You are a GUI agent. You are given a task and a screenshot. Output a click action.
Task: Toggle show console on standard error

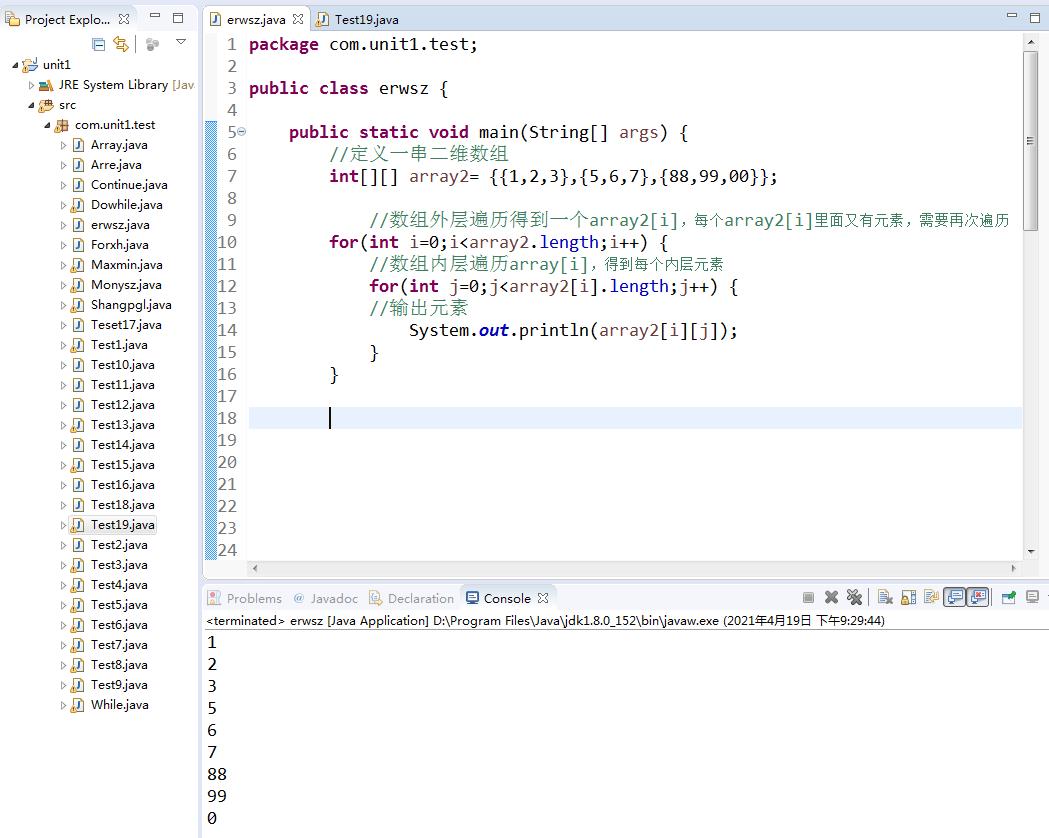(x=978, y=597)
